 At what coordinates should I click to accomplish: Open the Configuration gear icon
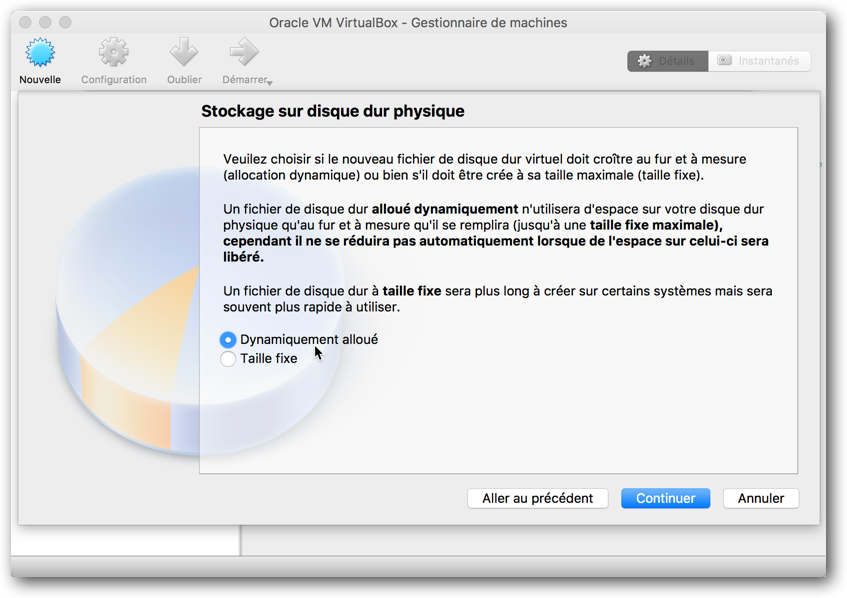113,52
